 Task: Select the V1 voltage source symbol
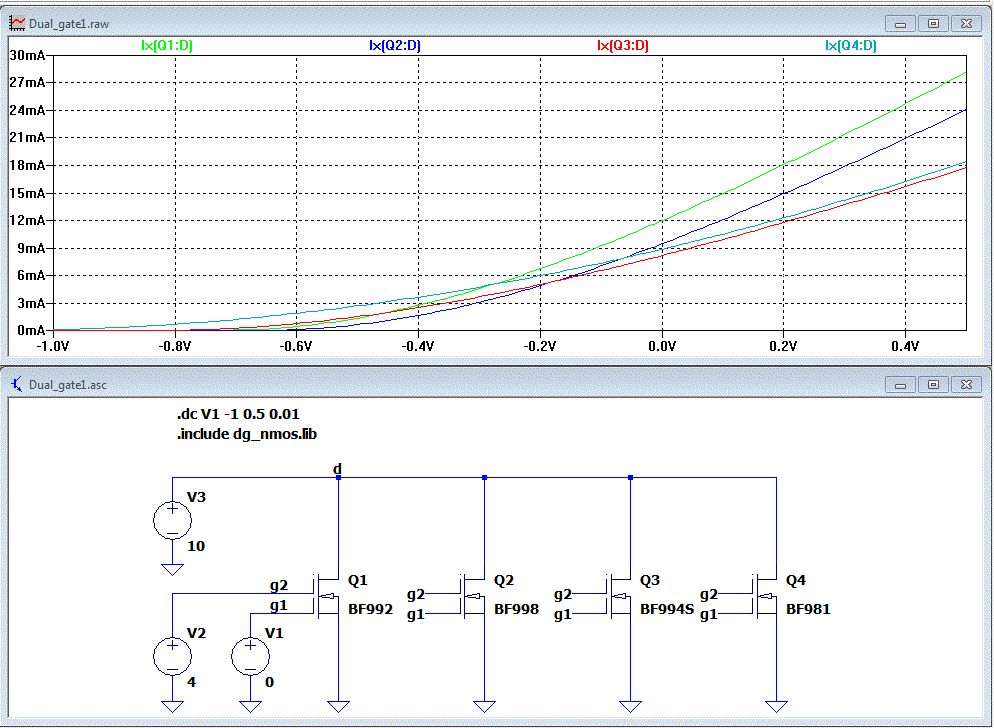tap(250, 656)
